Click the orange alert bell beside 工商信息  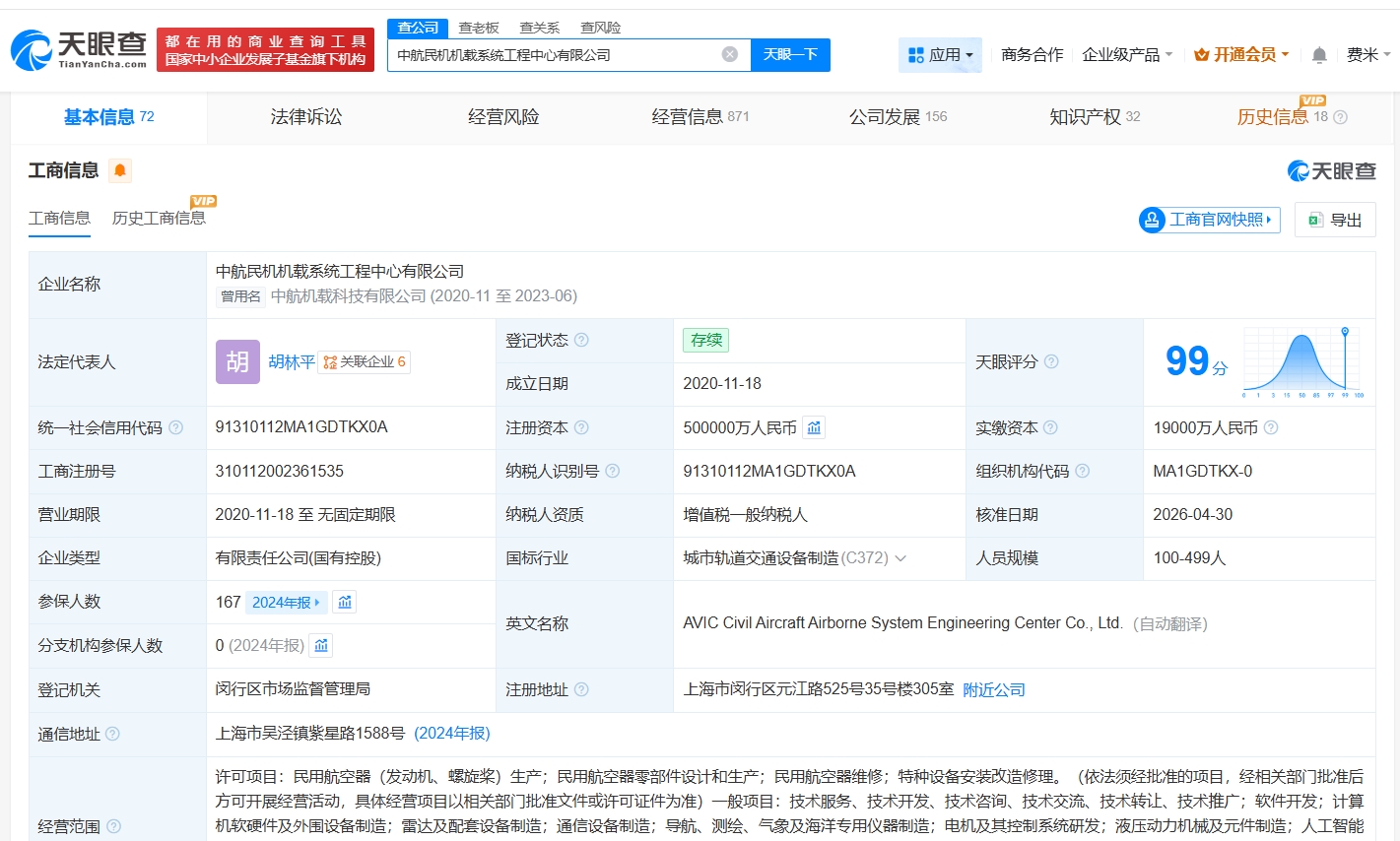point(120,170)
